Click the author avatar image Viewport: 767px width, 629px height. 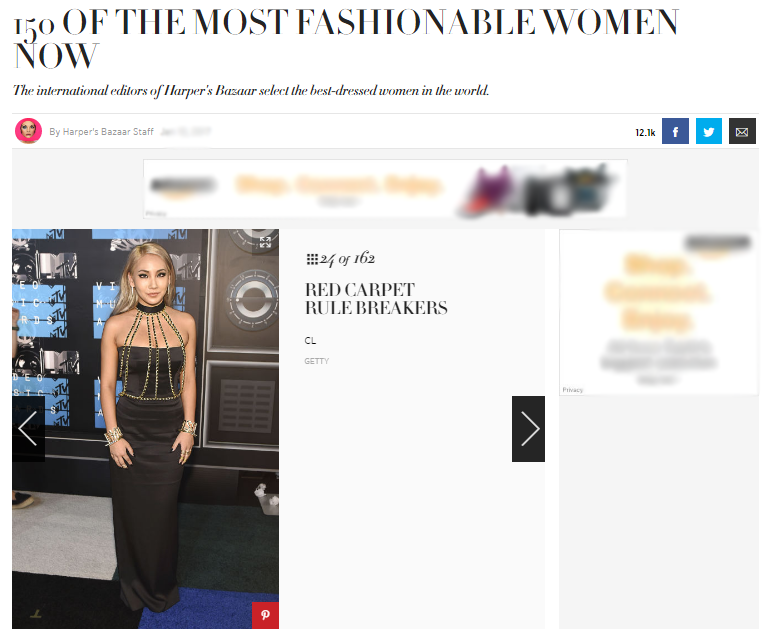coord(28,131)
